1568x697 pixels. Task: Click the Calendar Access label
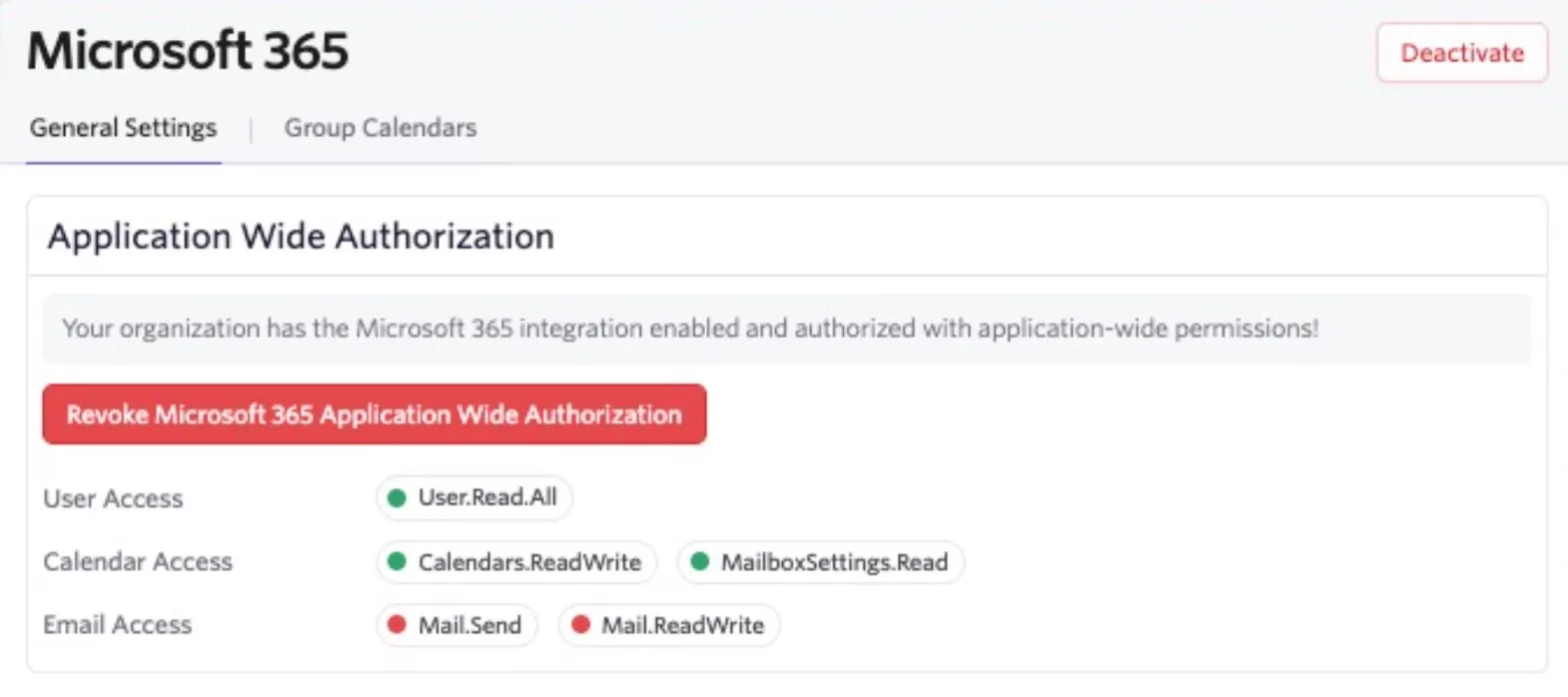(138, 562)
